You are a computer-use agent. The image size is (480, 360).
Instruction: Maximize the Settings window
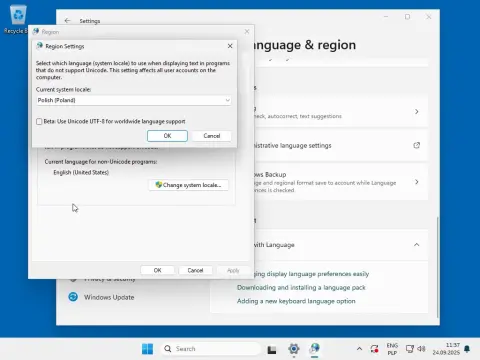407,17
